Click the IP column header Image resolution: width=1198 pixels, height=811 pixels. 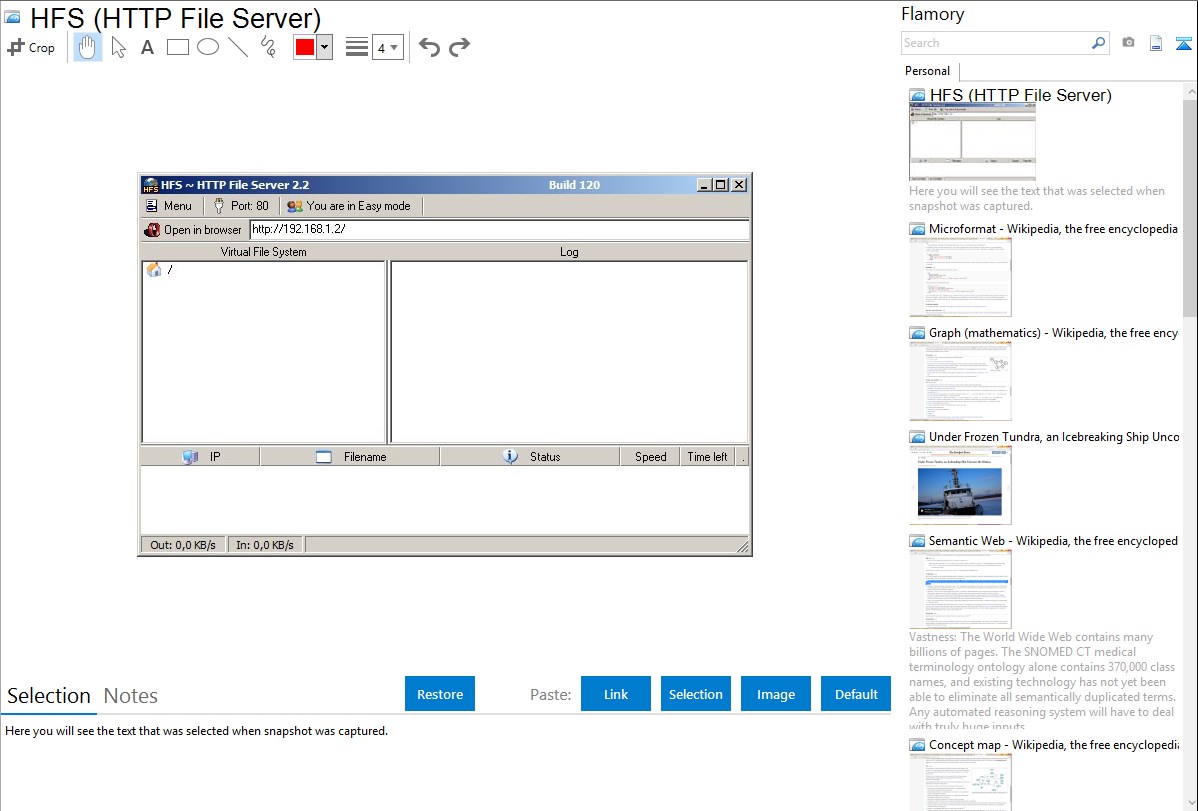tap(201, 456)
